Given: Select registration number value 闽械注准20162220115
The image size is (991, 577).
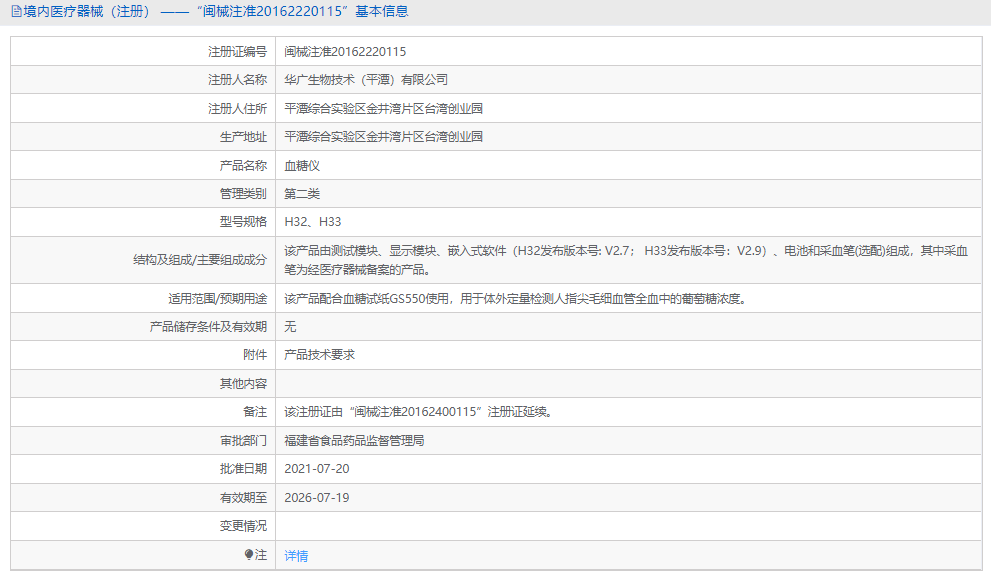Looking at the screenshot, I should pyautogui.click(x=345, y=52).
